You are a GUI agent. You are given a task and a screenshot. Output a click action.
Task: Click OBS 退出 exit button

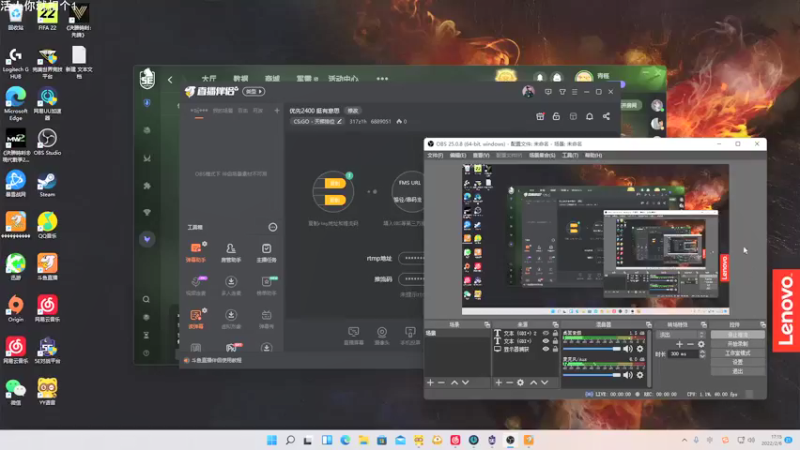coord(737,371)
